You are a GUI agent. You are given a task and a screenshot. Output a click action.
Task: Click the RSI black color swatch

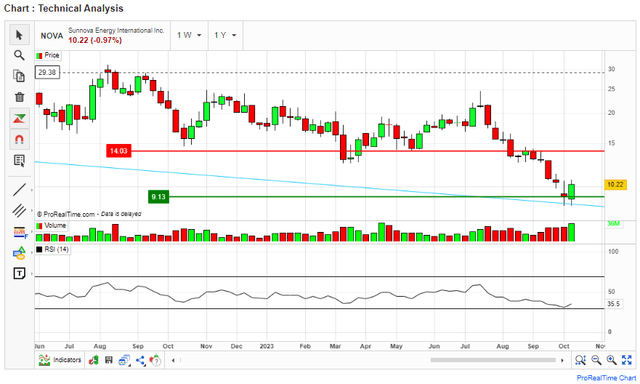[39, 249]
